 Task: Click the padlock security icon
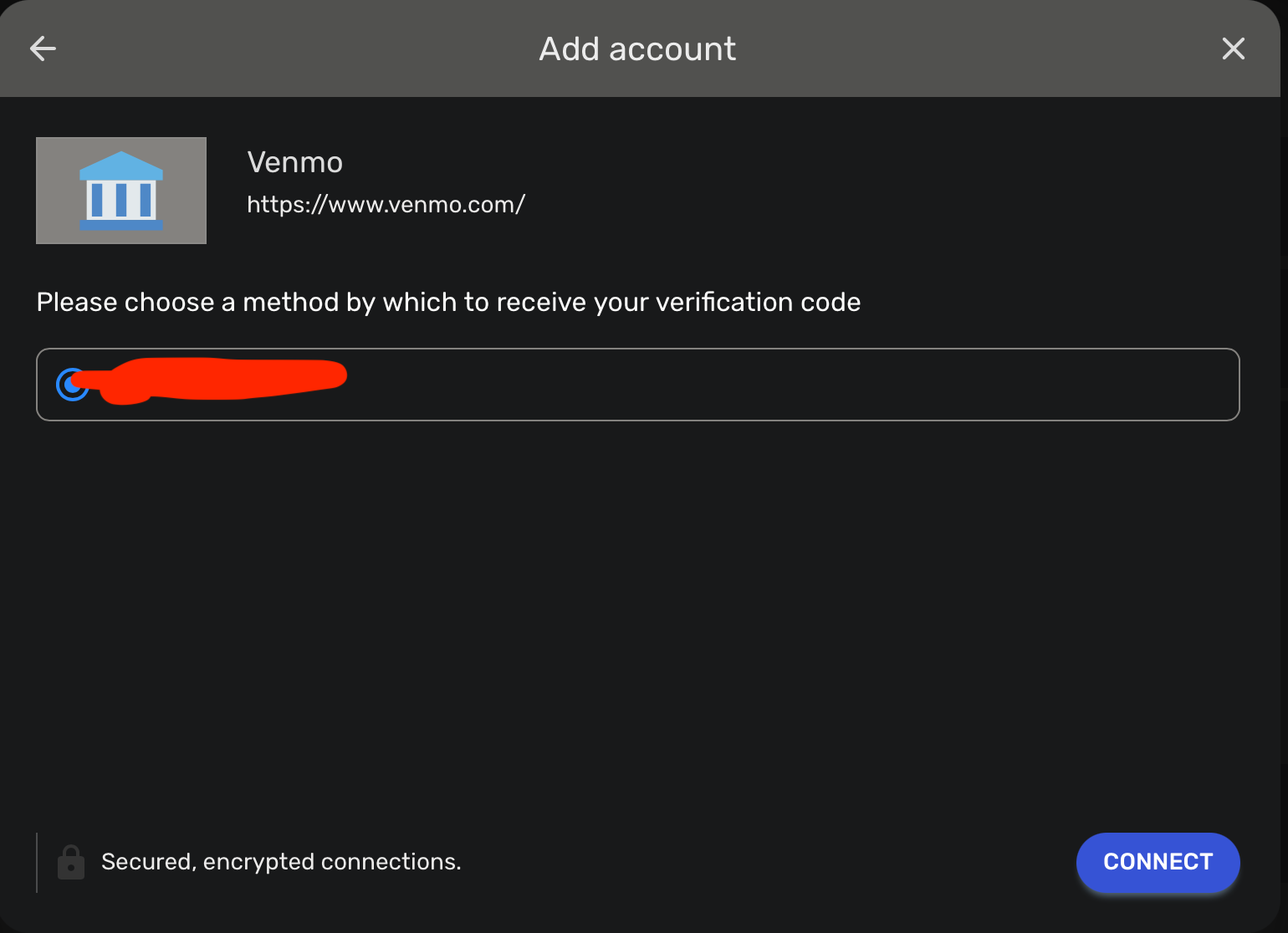tap(71, 862)
